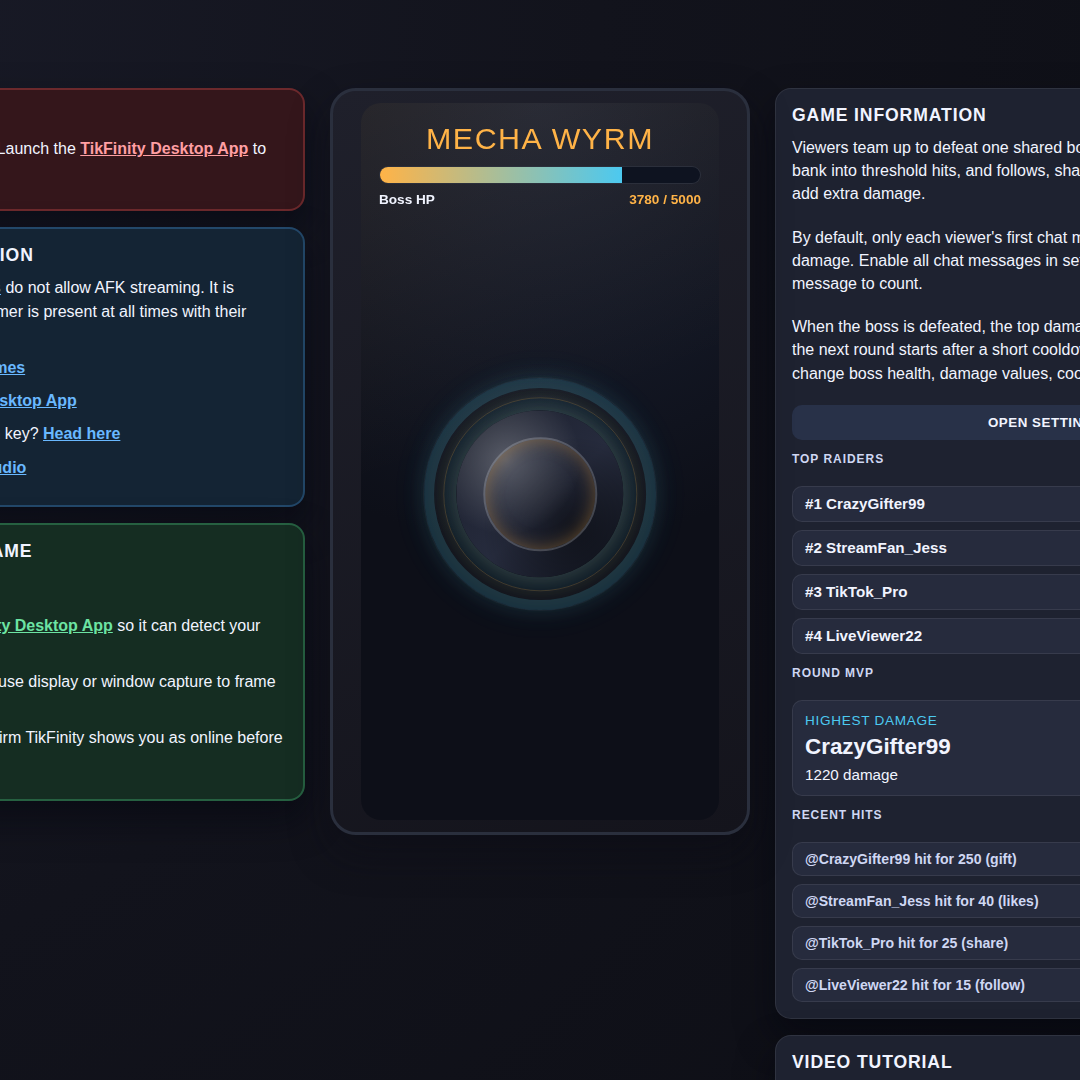Viewport: 1080px width, 1080px height.
Task: Click the LiveViewer22 follow hit entry
Action: point(936,985)
